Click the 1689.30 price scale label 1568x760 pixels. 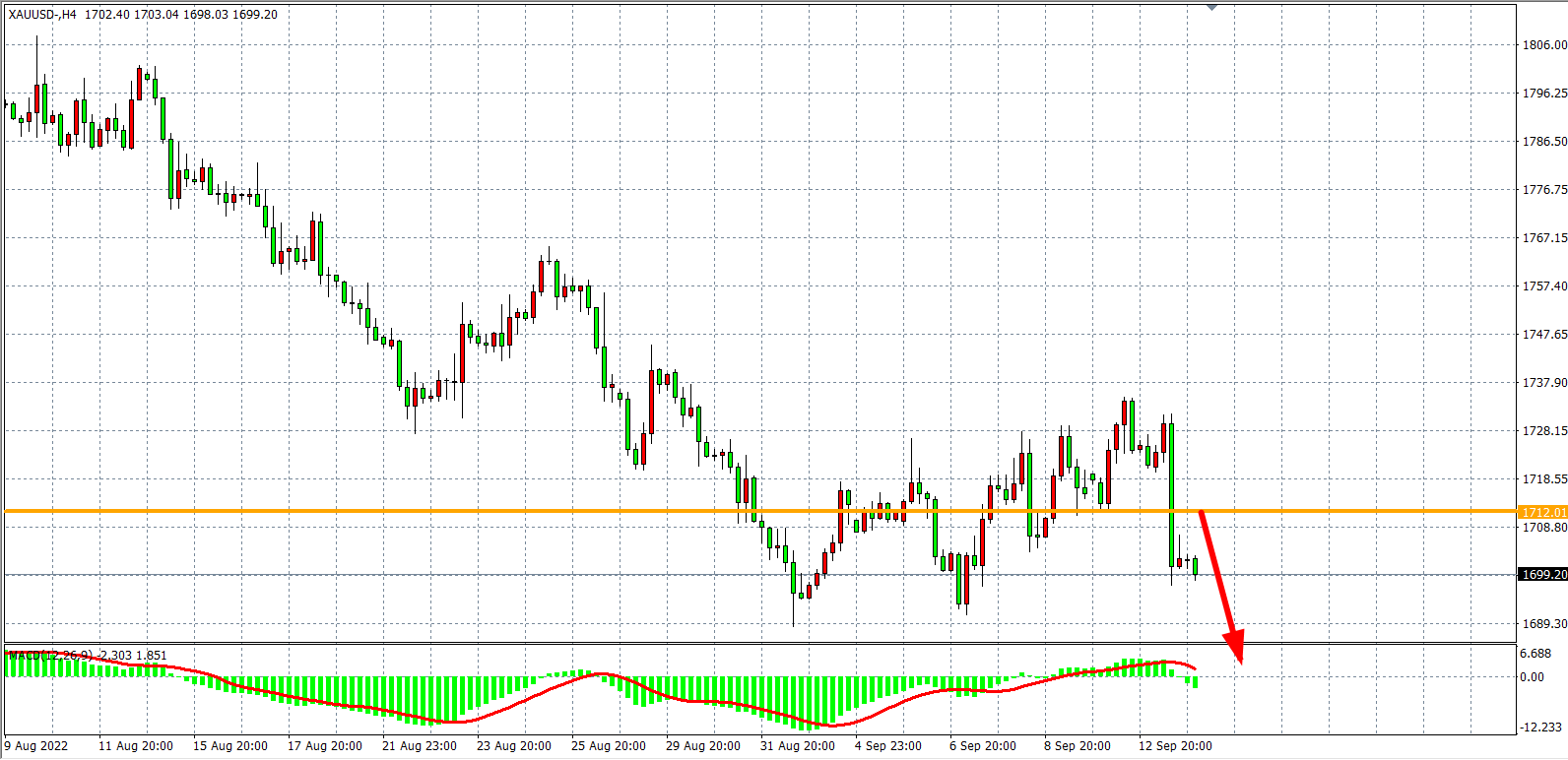point(1543,623)
